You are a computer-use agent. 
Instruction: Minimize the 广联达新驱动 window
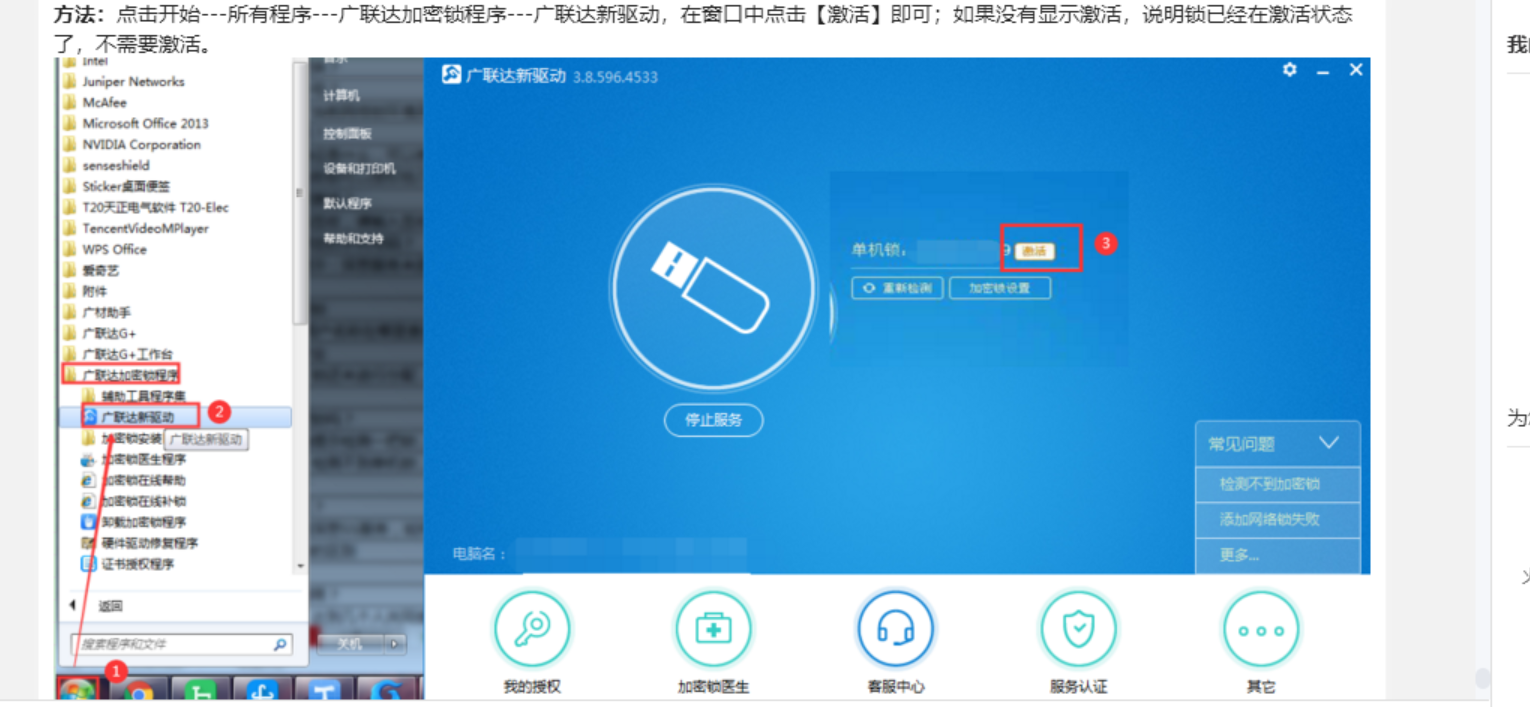[x=1322, y=71]
